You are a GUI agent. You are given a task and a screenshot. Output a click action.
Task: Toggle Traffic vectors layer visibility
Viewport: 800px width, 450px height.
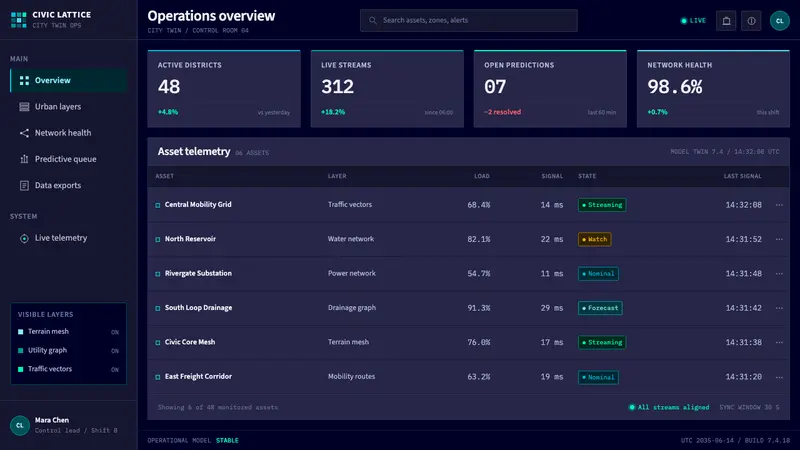68,369
